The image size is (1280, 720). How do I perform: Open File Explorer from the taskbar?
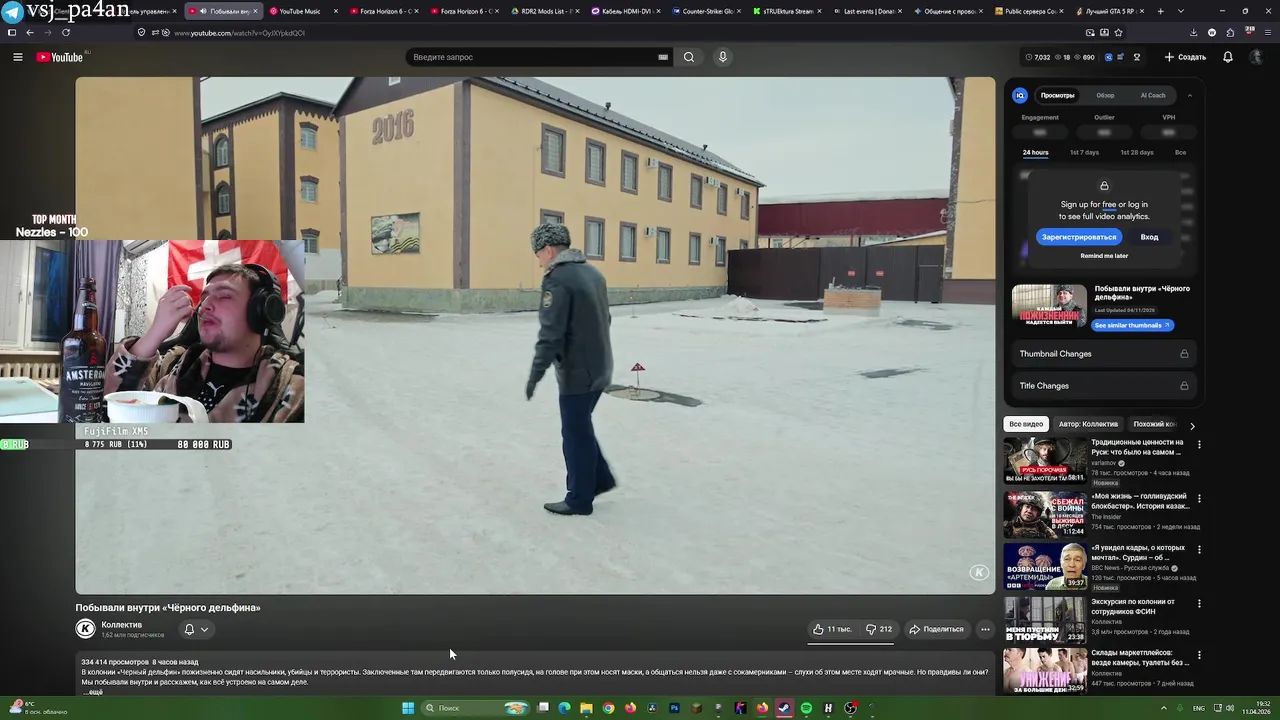(x=586, y=708)
